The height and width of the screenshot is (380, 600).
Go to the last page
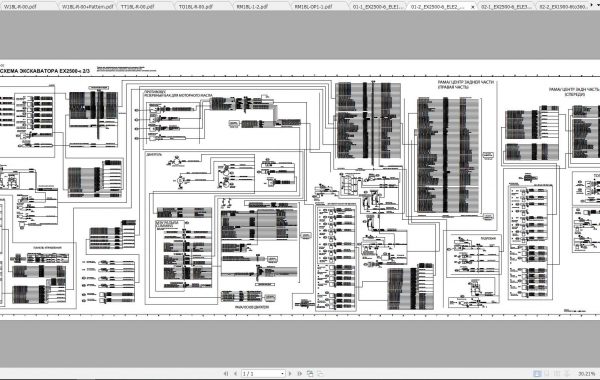pyautogui.click(x=300, y=373)
